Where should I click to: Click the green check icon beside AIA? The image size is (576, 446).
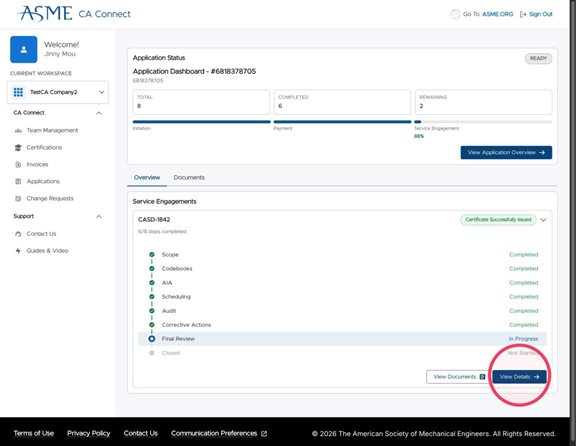pyautogui.click(x=152, y=283)
